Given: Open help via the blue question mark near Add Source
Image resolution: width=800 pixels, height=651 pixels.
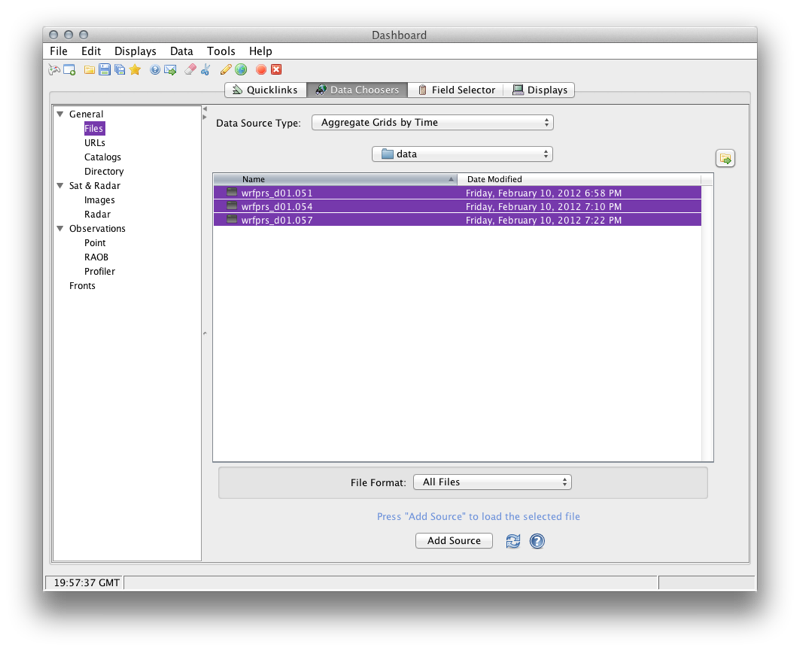Looking at the screenshot, I should (x=537, y=541).
